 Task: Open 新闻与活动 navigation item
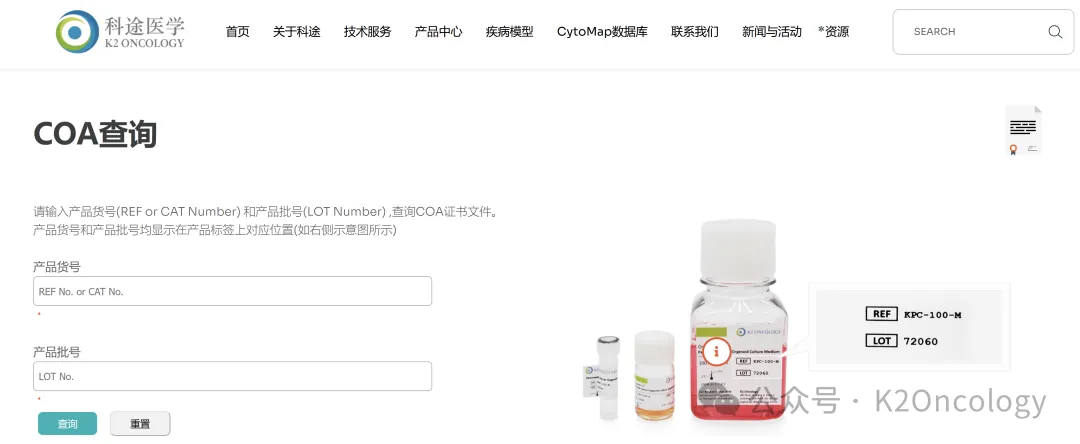tap(771, 32)
